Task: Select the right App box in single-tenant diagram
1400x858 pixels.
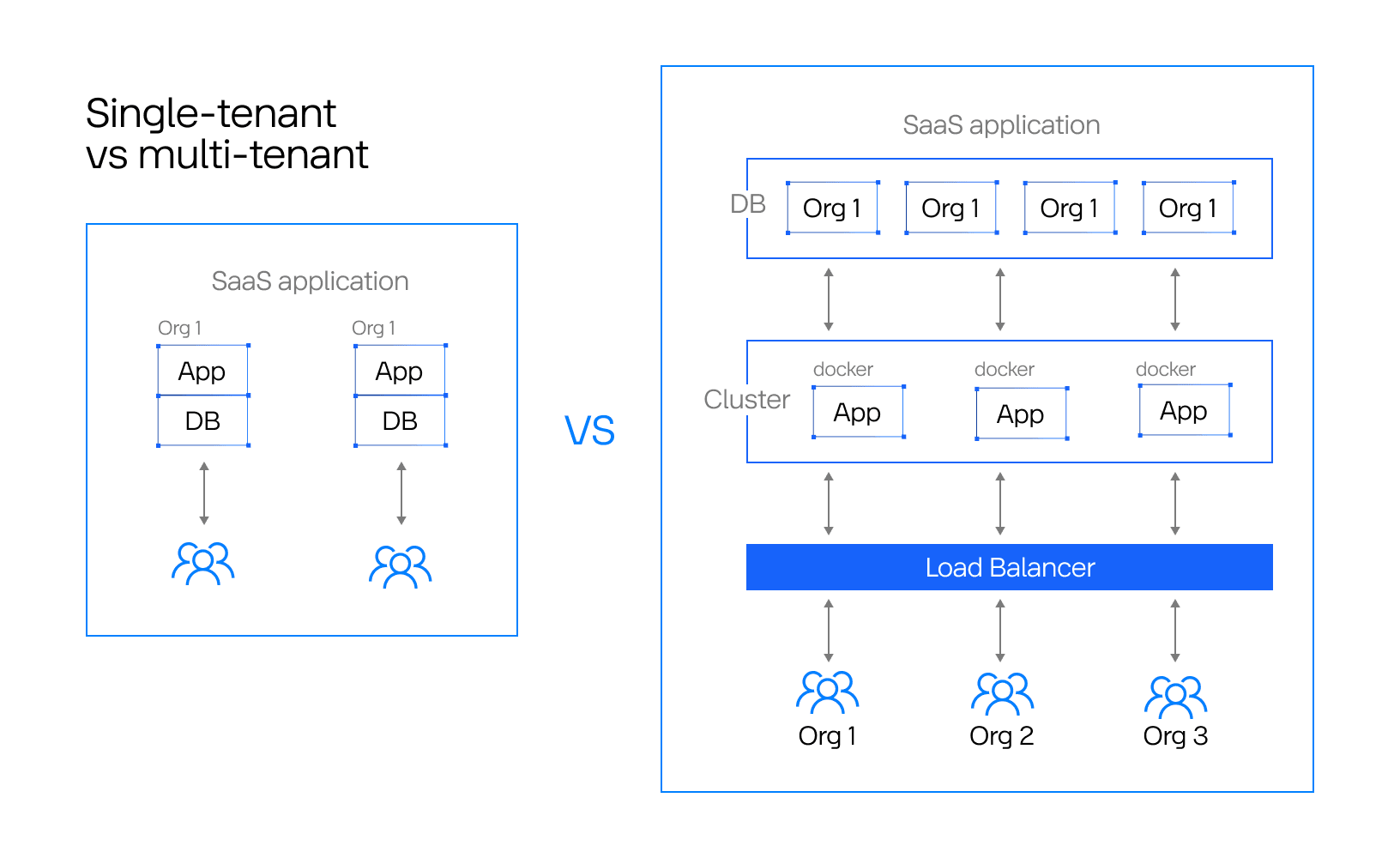Action: click(x=401, y=371)
